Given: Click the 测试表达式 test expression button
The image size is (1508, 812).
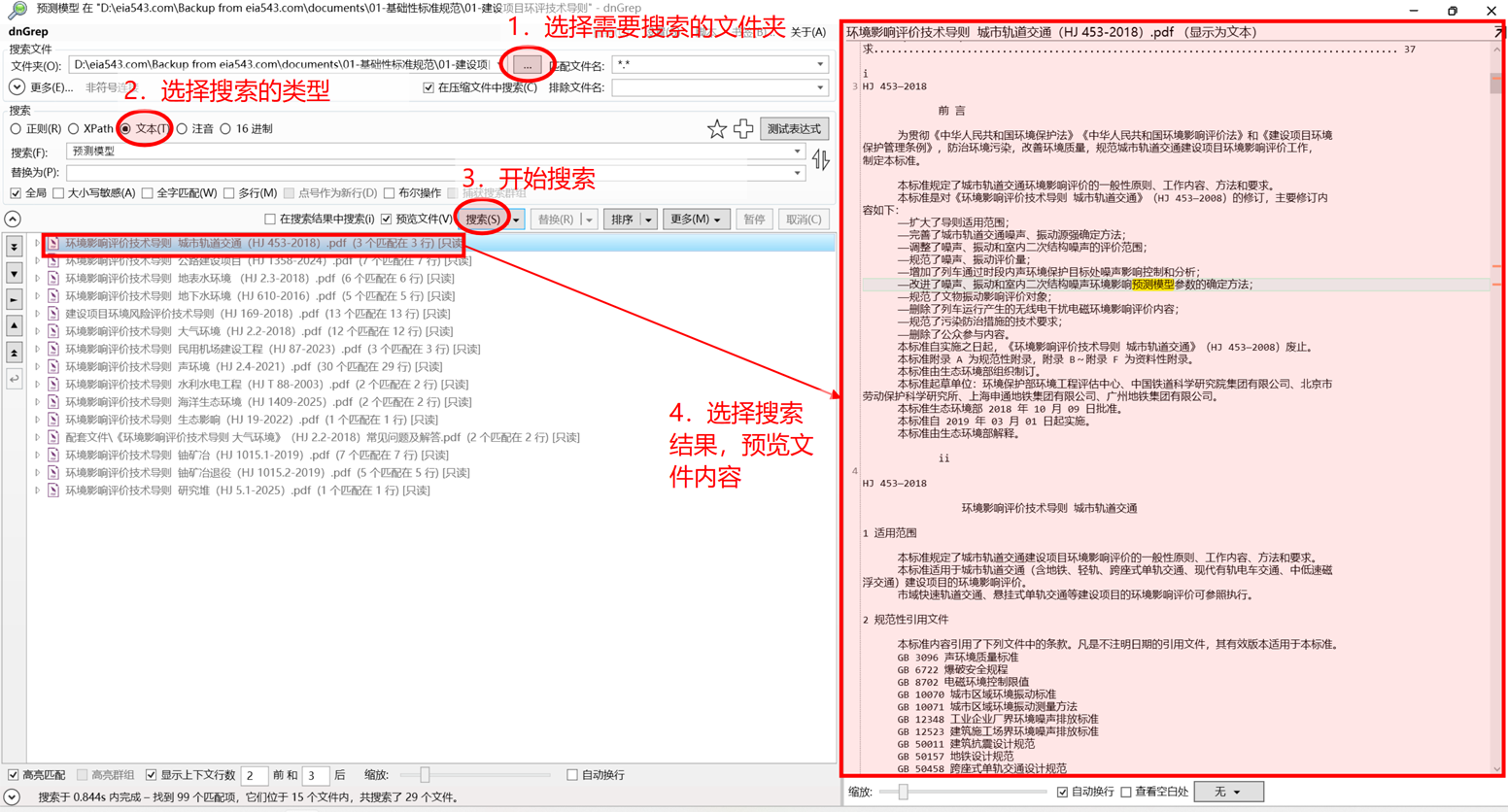Looking at the screenshot, I should [794, 129].
